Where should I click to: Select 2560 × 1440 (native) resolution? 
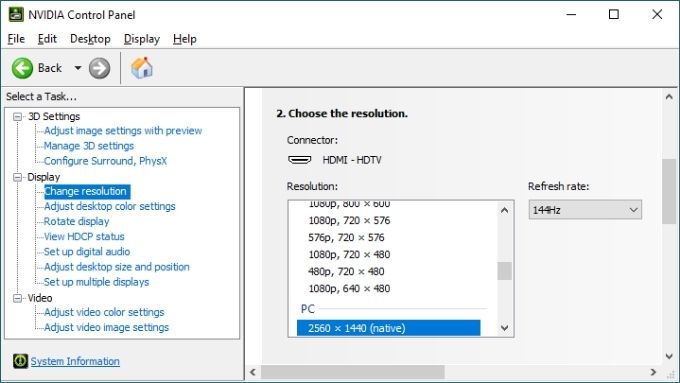pyautogui.click(x=389, y=328)
